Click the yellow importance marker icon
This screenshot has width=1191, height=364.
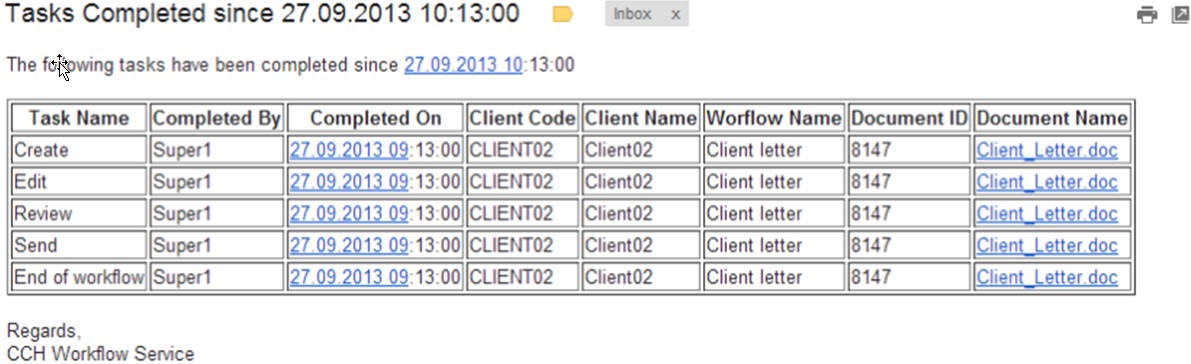tap(562, 14)
